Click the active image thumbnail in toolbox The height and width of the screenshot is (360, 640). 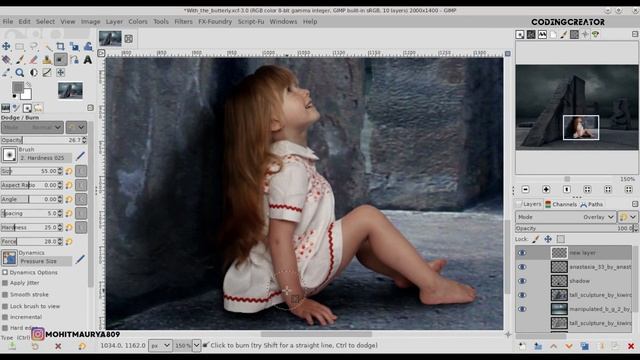point(70,90)
